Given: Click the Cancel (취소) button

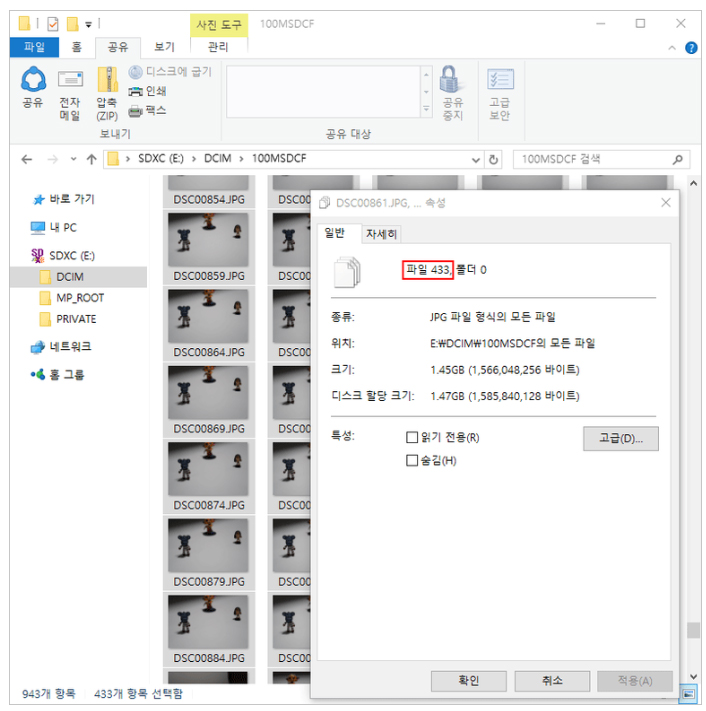Looking at the screenshot, I should [552, 681].
